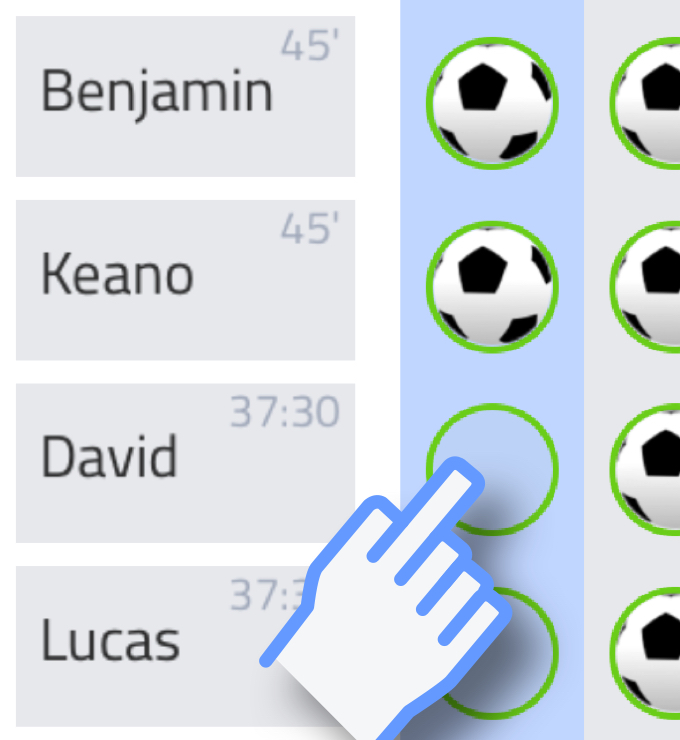Click Keano's soccer ball in the grey column
Screen dimensions: 680x740
645,286
